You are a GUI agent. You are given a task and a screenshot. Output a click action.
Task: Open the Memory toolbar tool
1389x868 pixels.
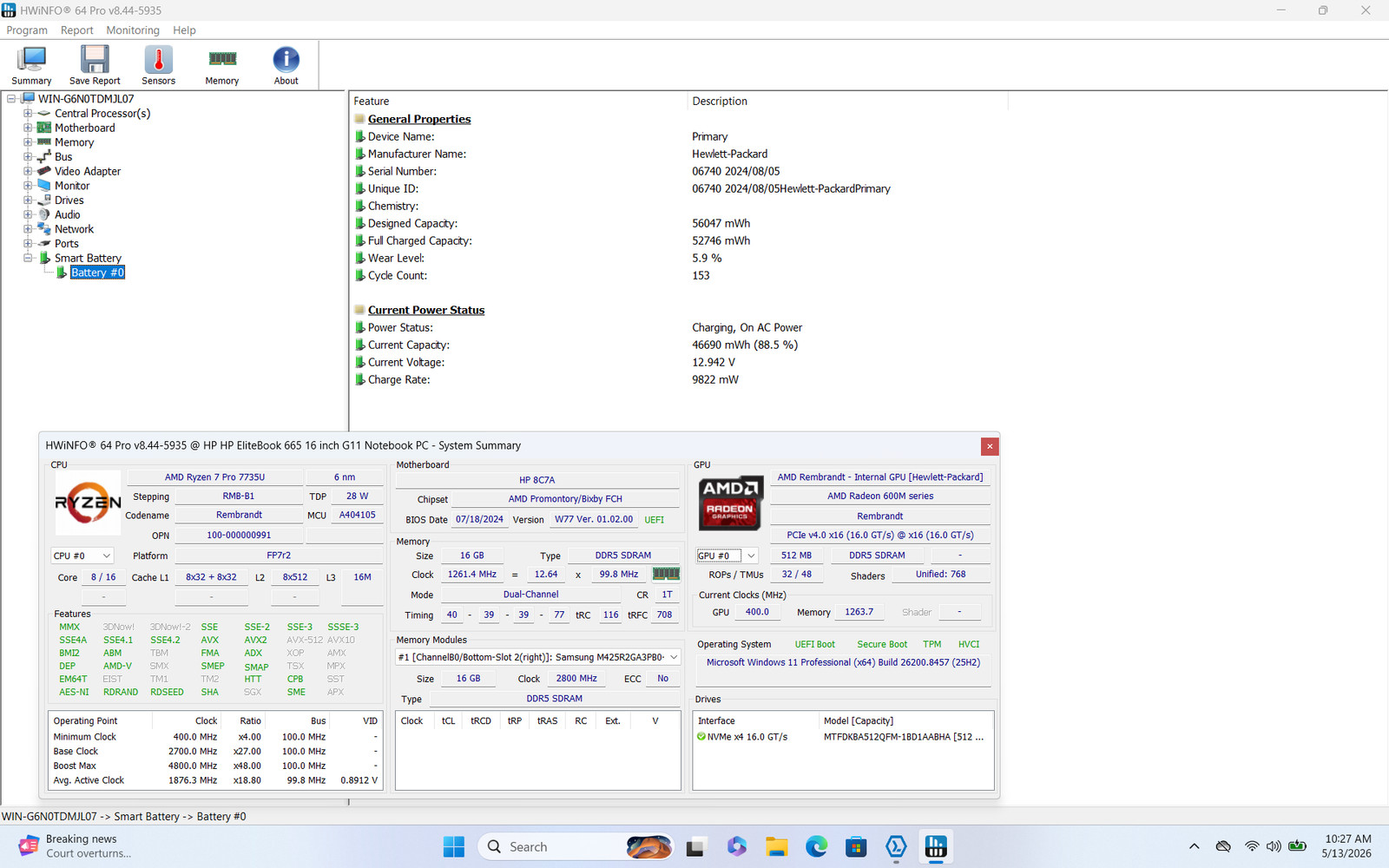pos(222,65)
